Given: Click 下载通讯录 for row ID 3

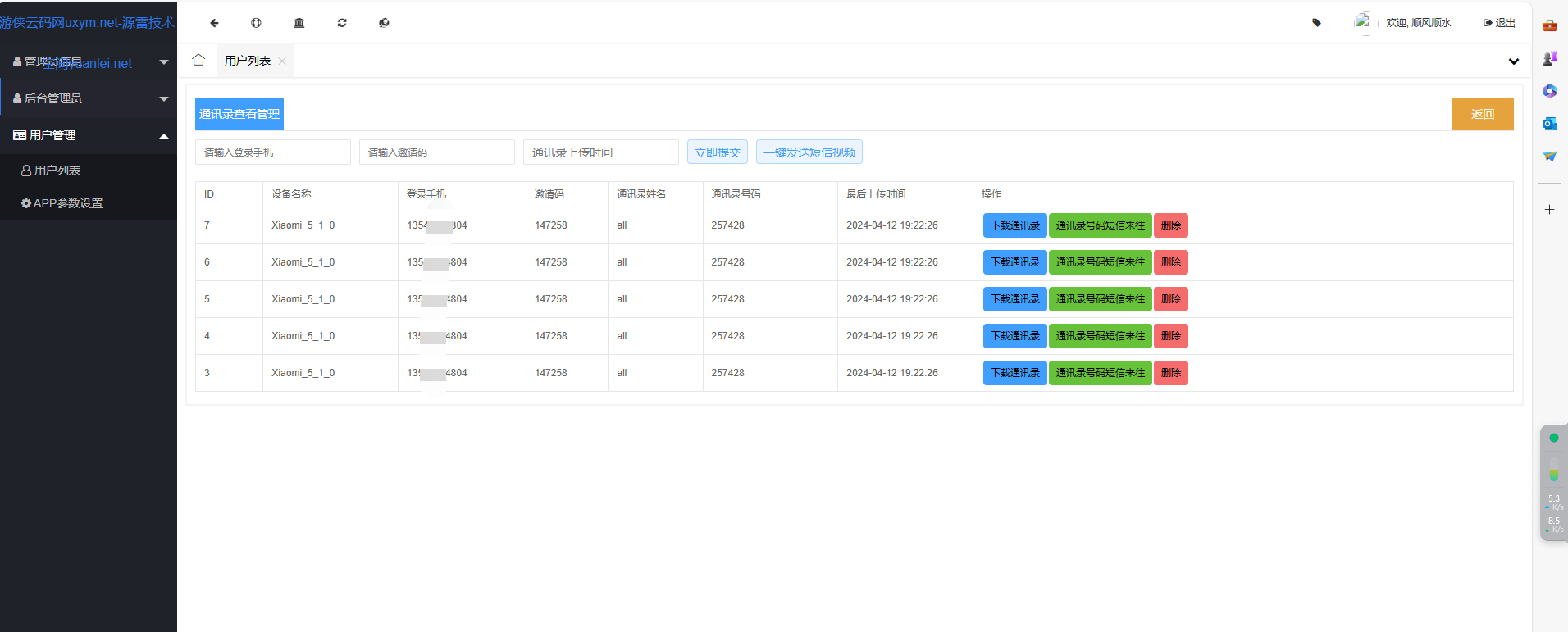Looking at the screenshot, I should click(1015, 373).
